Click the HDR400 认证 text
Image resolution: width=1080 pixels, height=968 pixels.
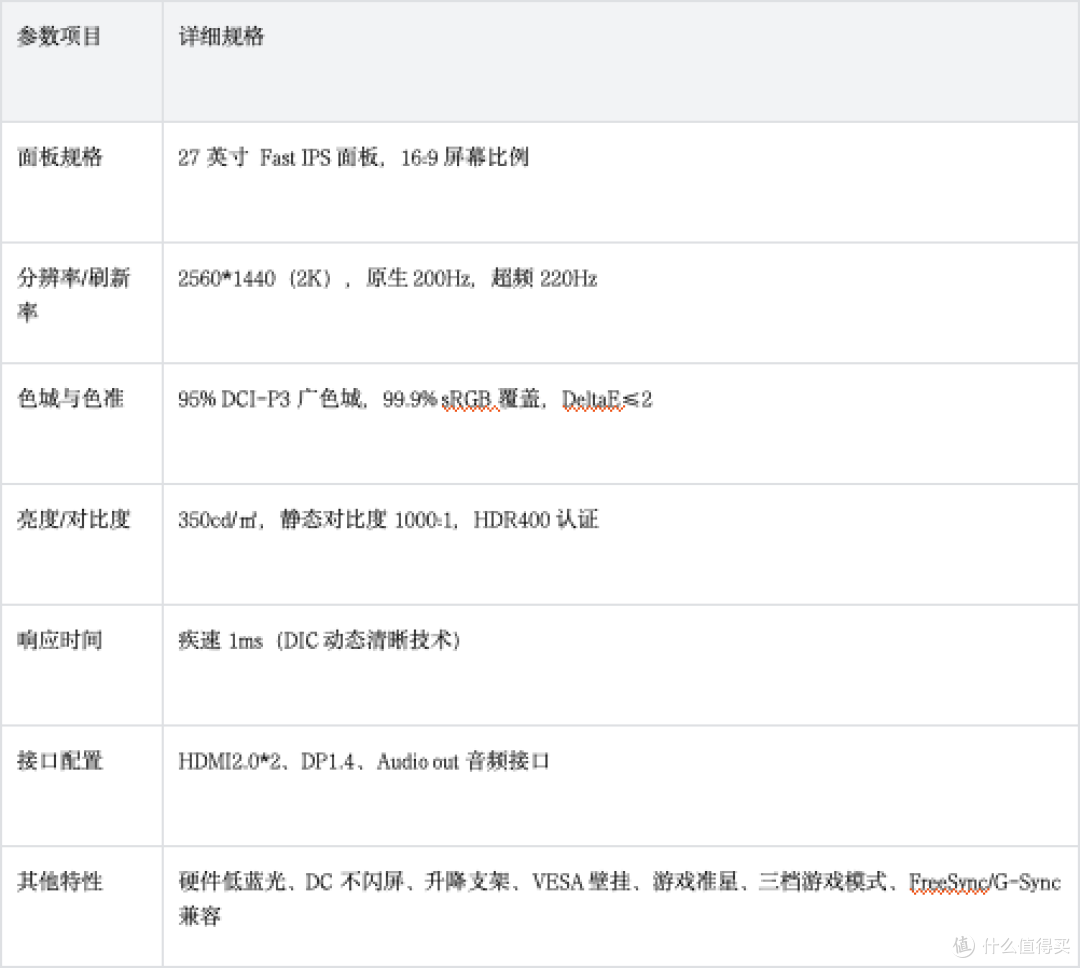click(x=536, y=519)
